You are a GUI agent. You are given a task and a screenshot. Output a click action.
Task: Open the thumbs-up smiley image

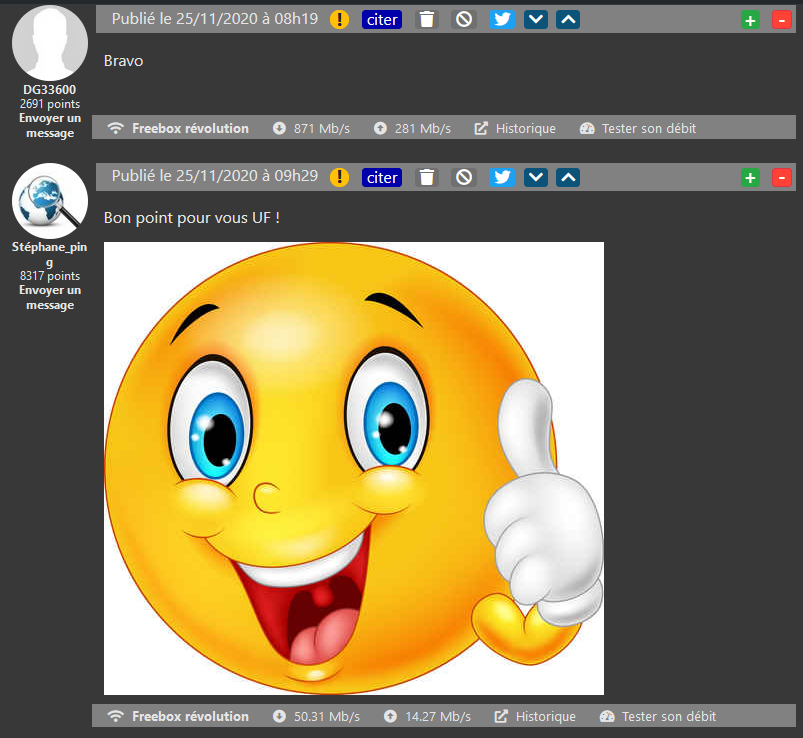(x=354, y=468)
